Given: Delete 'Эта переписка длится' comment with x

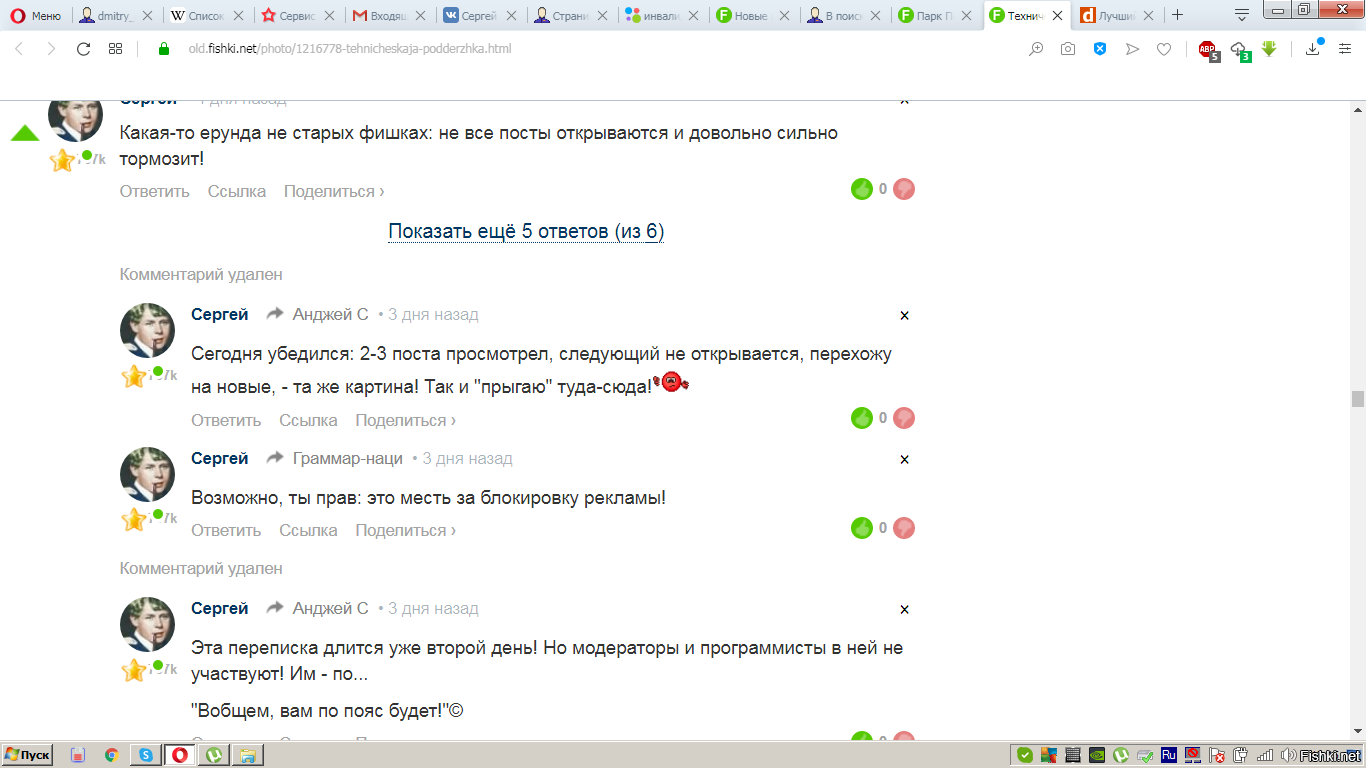Looking at the screenshot, I should point(905,609).
